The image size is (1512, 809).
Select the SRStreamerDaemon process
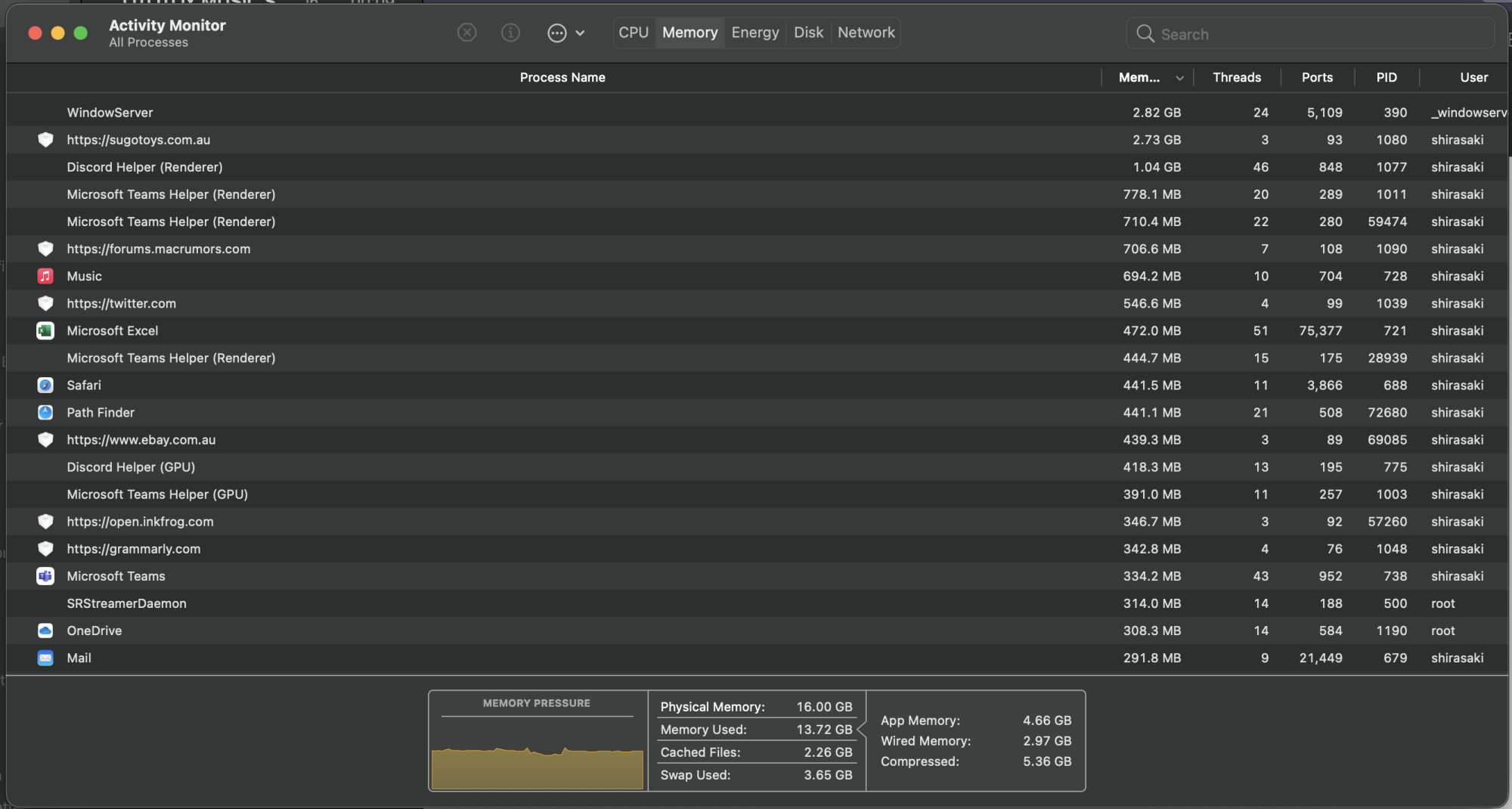click(758, 603)
